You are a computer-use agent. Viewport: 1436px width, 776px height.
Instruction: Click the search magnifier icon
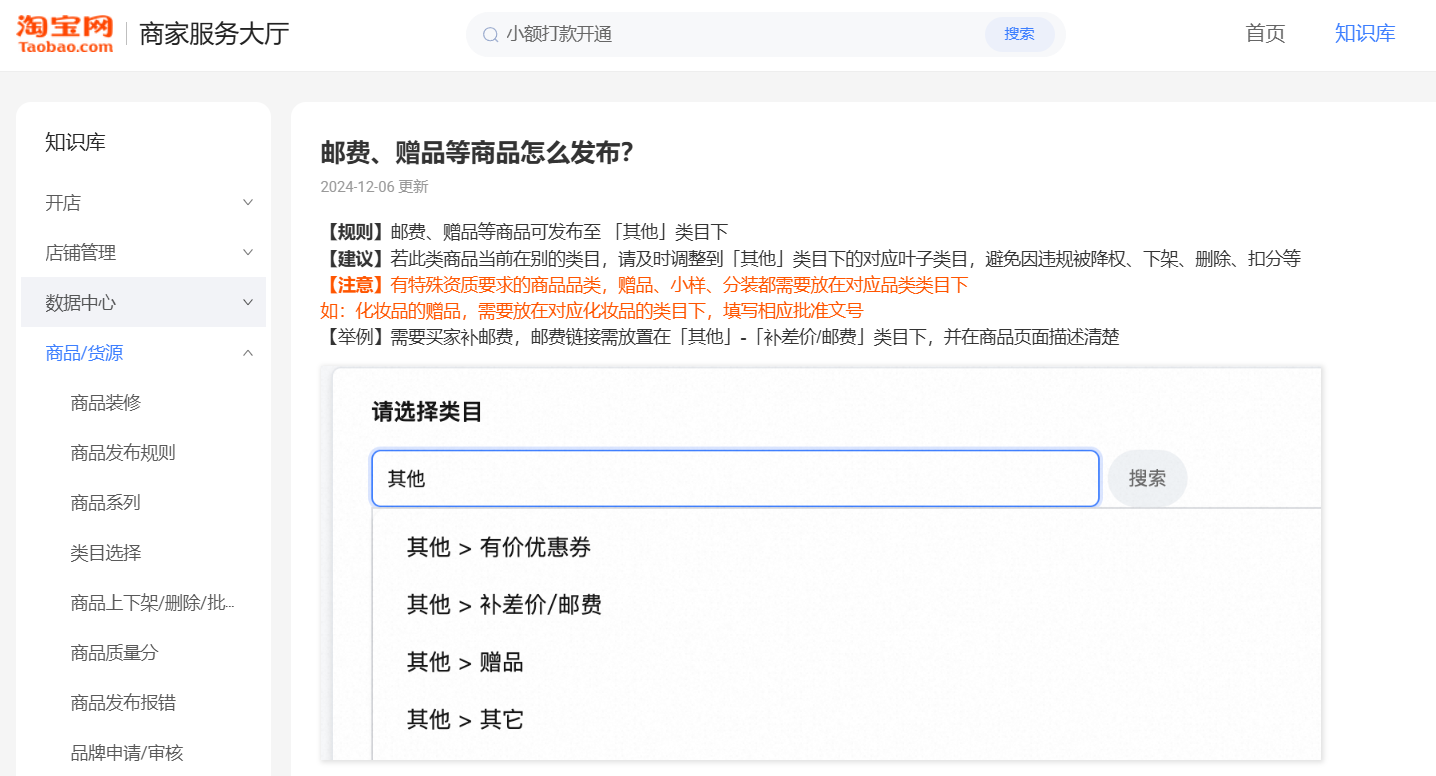[490, 34]
